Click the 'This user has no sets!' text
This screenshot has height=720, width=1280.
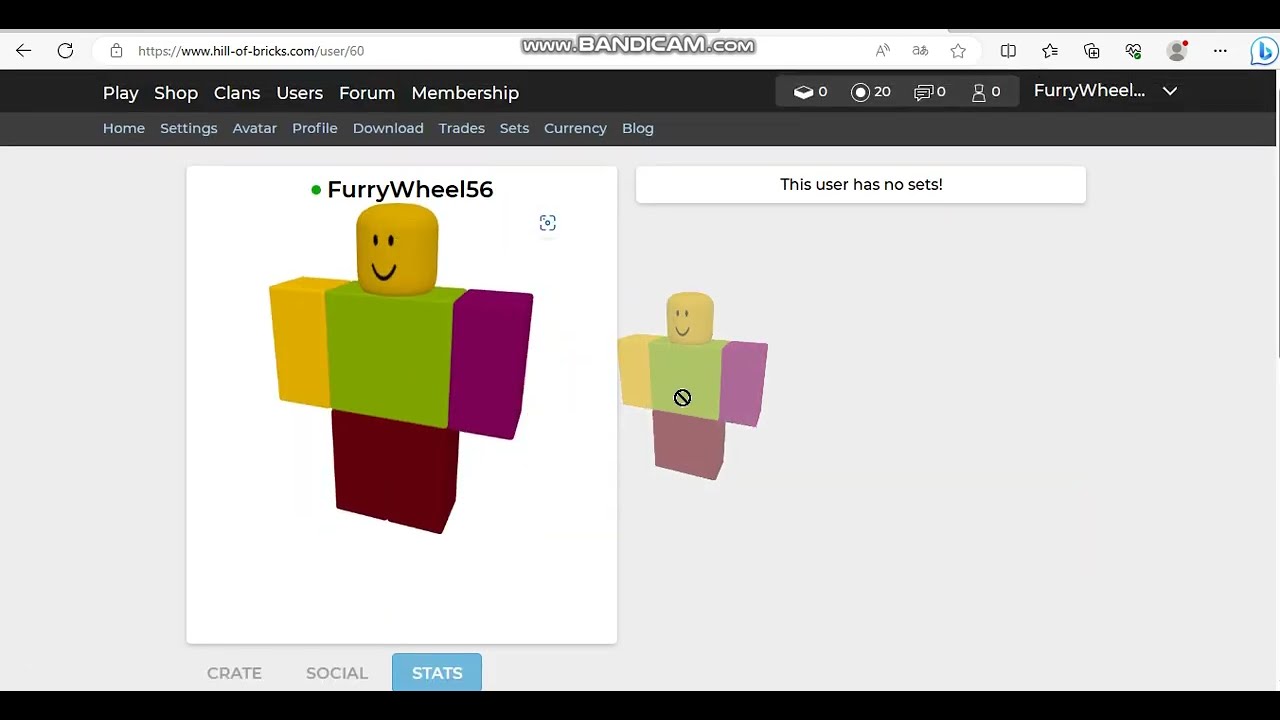point(861,184)
